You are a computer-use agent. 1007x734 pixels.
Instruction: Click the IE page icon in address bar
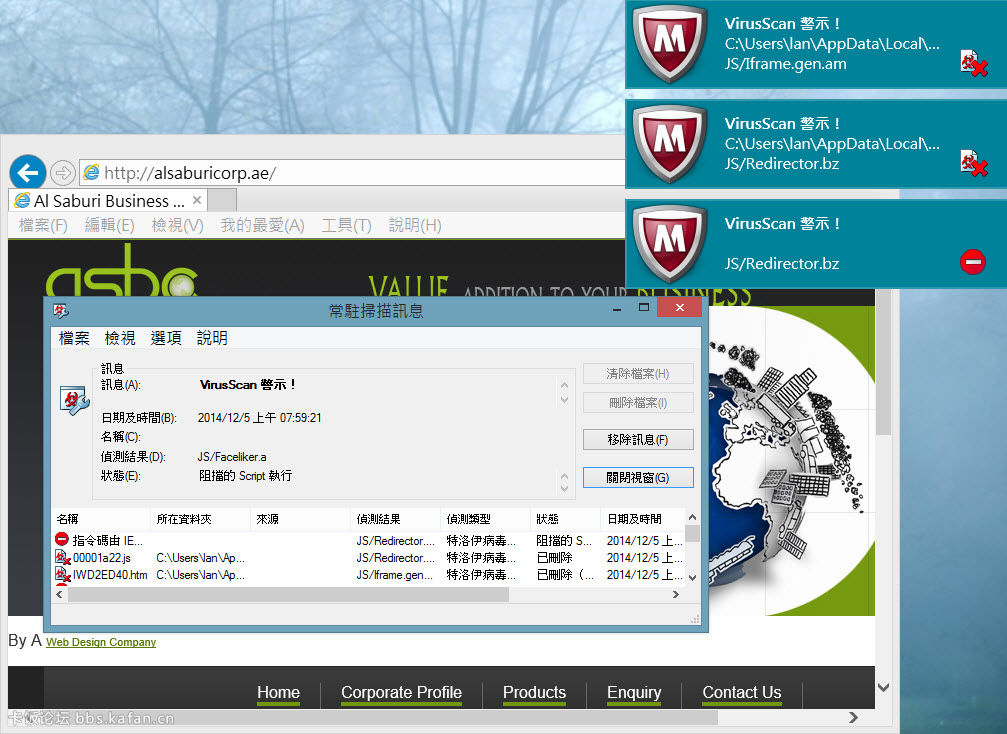coord(92,172)
